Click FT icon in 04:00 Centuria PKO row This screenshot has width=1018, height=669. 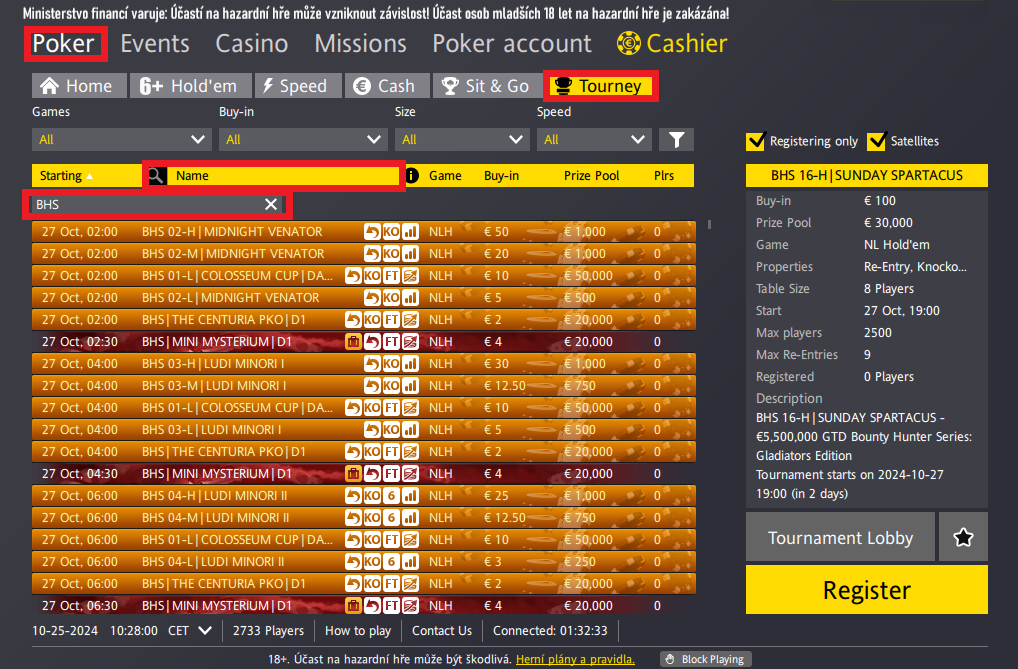[x=391, y=452]
